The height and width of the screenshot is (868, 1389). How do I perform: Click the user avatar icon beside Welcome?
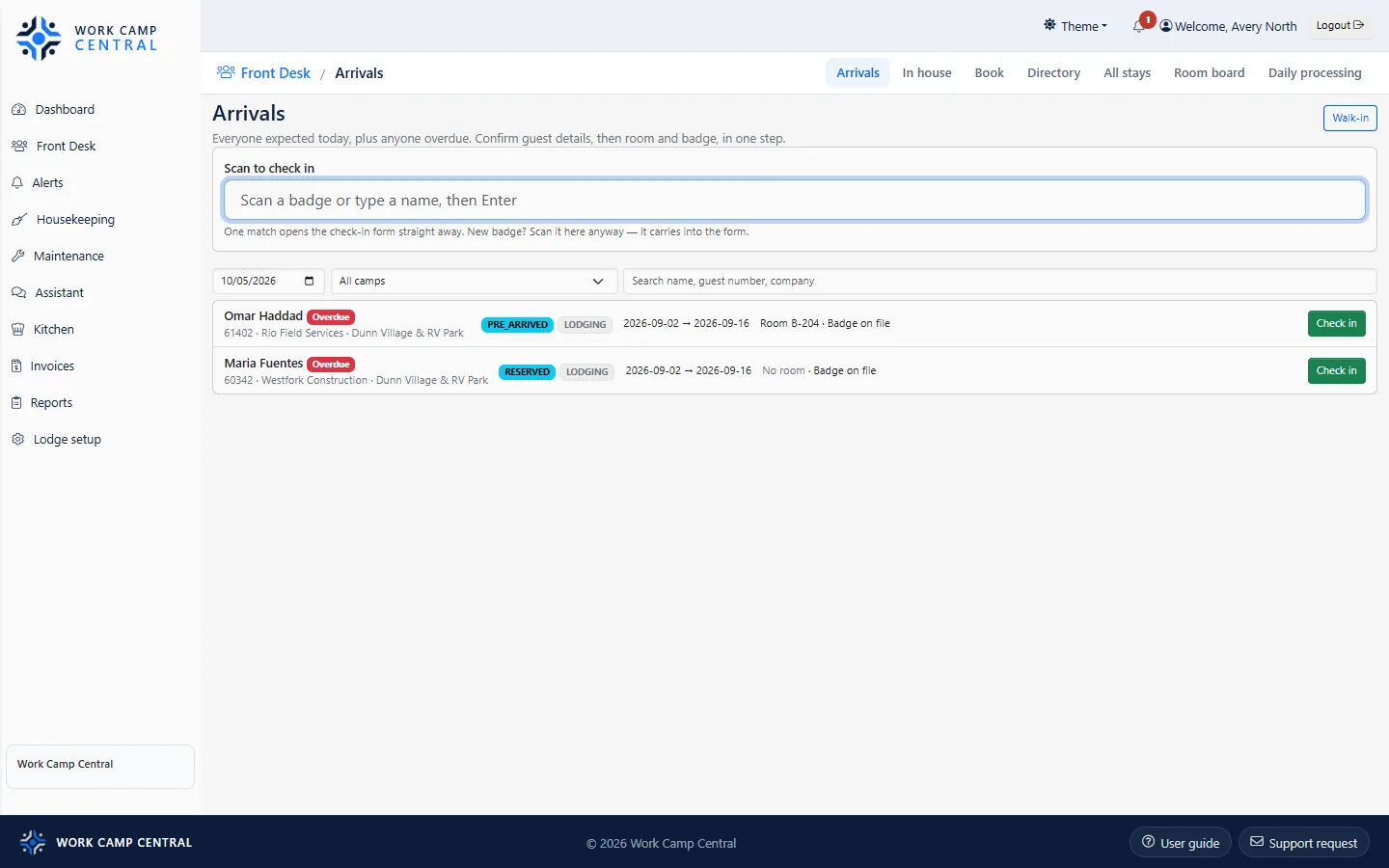point(1166,26)
